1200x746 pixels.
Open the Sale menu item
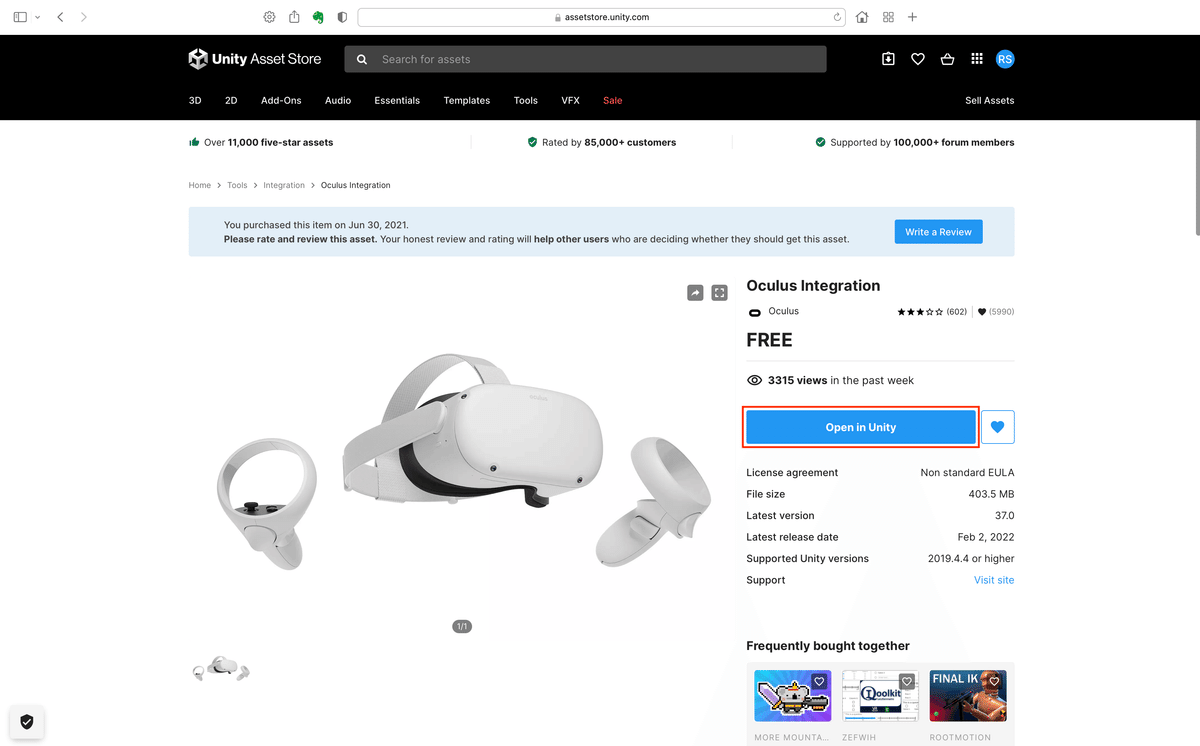tap(612, 100)
